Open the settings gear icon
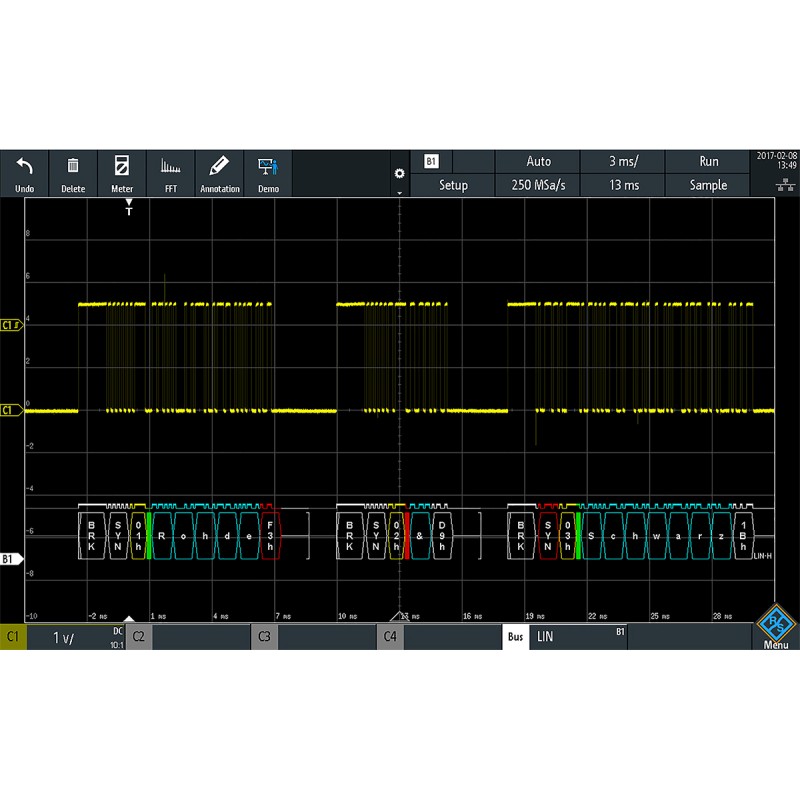 400,172
